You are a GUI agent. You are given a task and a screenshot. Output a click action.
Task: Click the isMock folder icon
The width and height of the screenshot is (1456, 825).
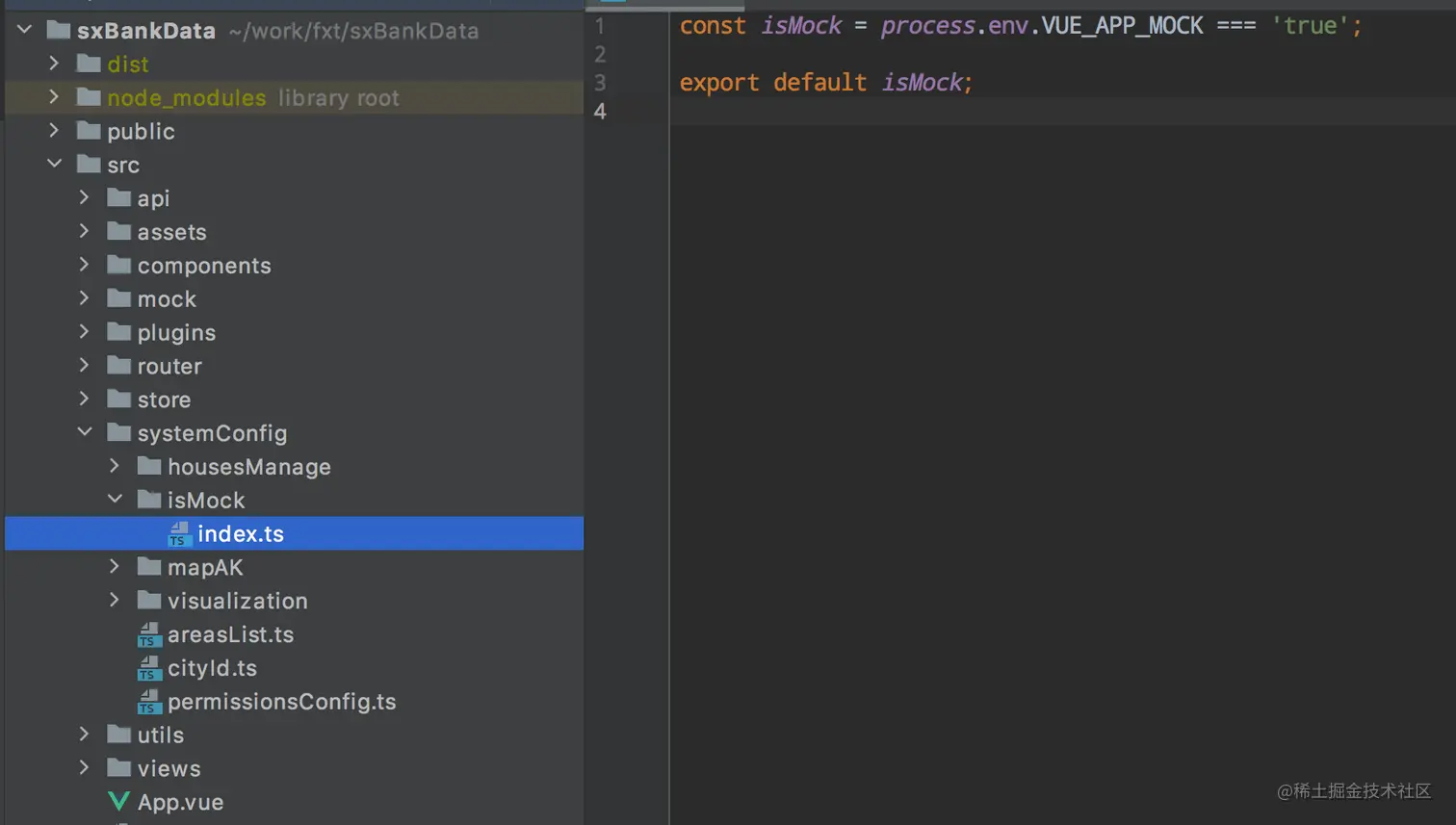pyautogui.click(x=148, y=500)
